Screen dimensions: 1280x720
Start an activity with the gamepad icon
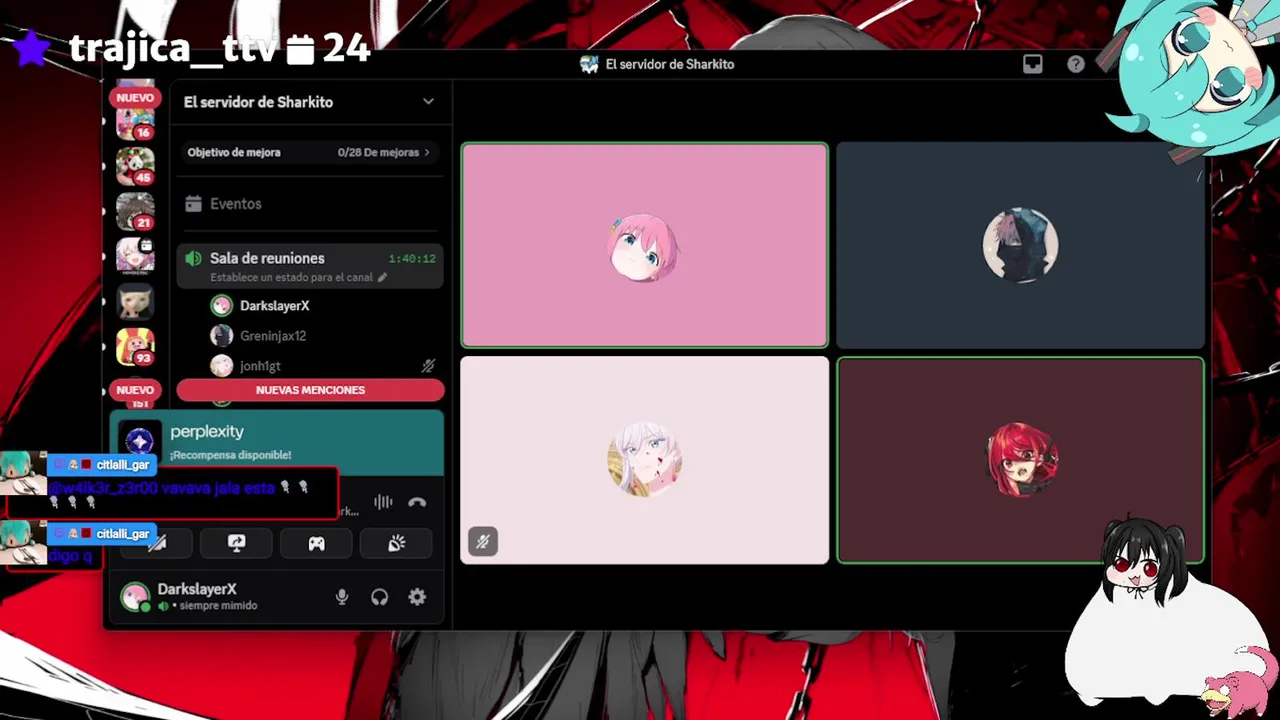(316, 543)
